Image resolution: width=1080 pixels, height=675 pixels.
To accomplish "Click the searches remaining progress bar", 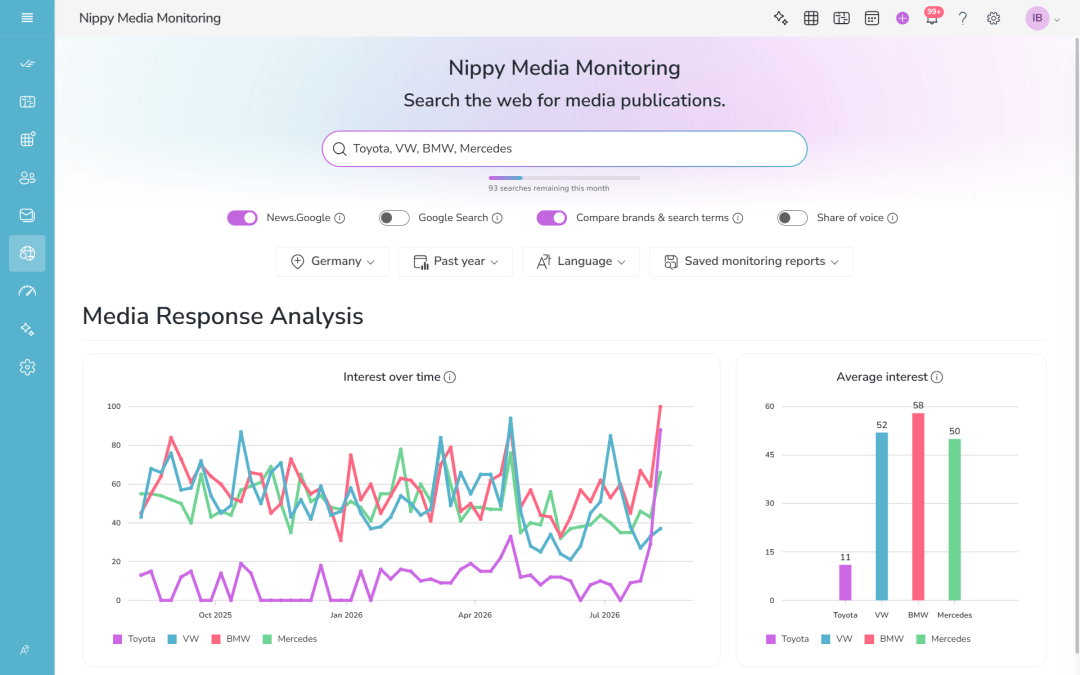I will [564, 178].
